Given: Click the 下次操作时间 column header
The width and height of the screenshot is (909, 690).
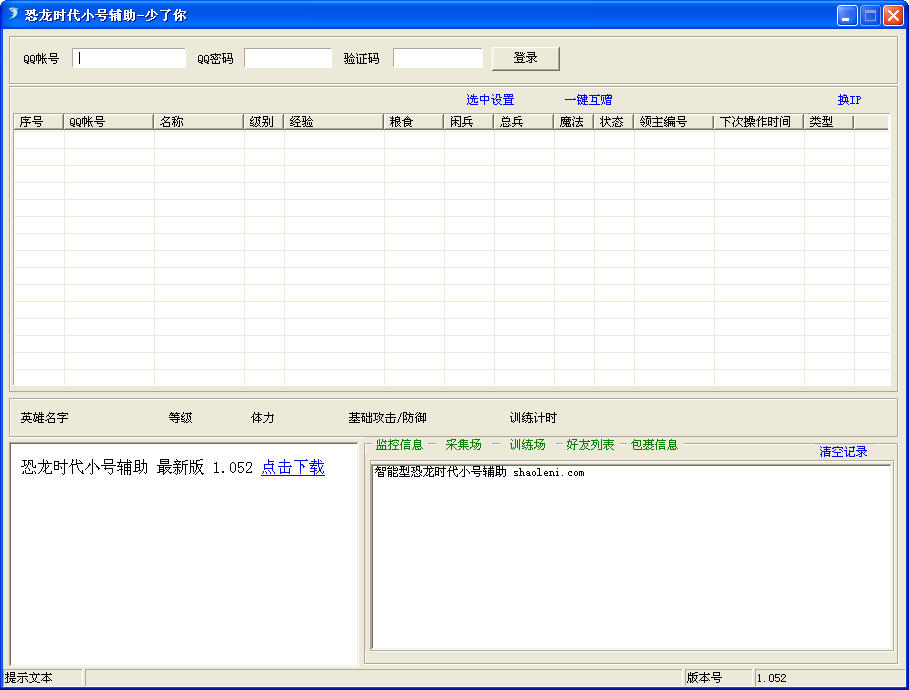Looking at the screenshot, I should click(x=758, y=122).
